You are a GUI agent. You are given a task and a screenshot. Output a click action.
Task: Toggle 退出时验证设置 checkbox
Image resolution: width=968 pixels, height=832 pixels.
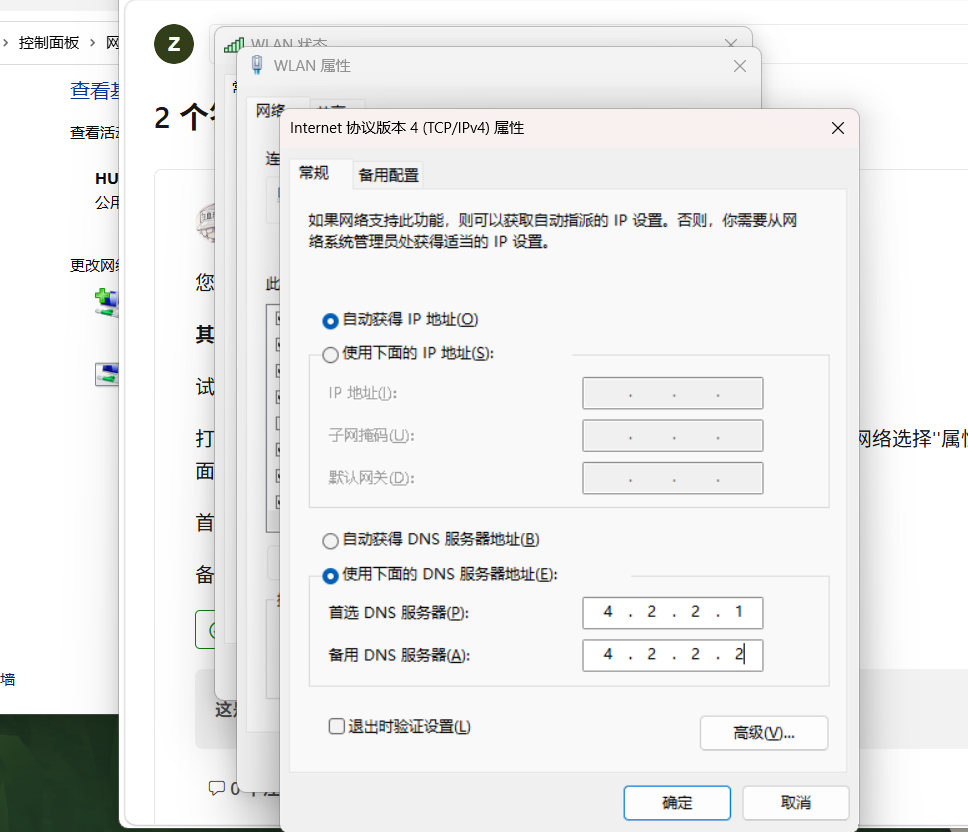336,726
